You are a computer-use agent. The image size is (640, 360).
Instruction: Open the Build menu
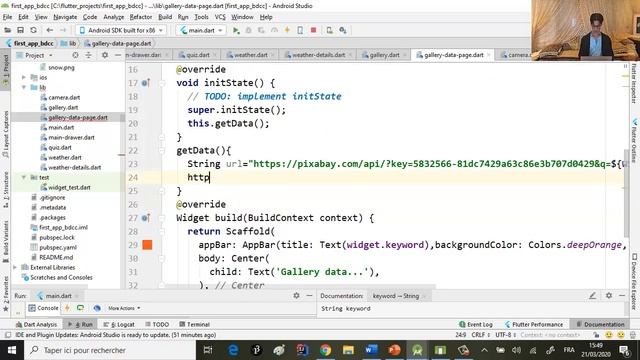tap(165, 17)
